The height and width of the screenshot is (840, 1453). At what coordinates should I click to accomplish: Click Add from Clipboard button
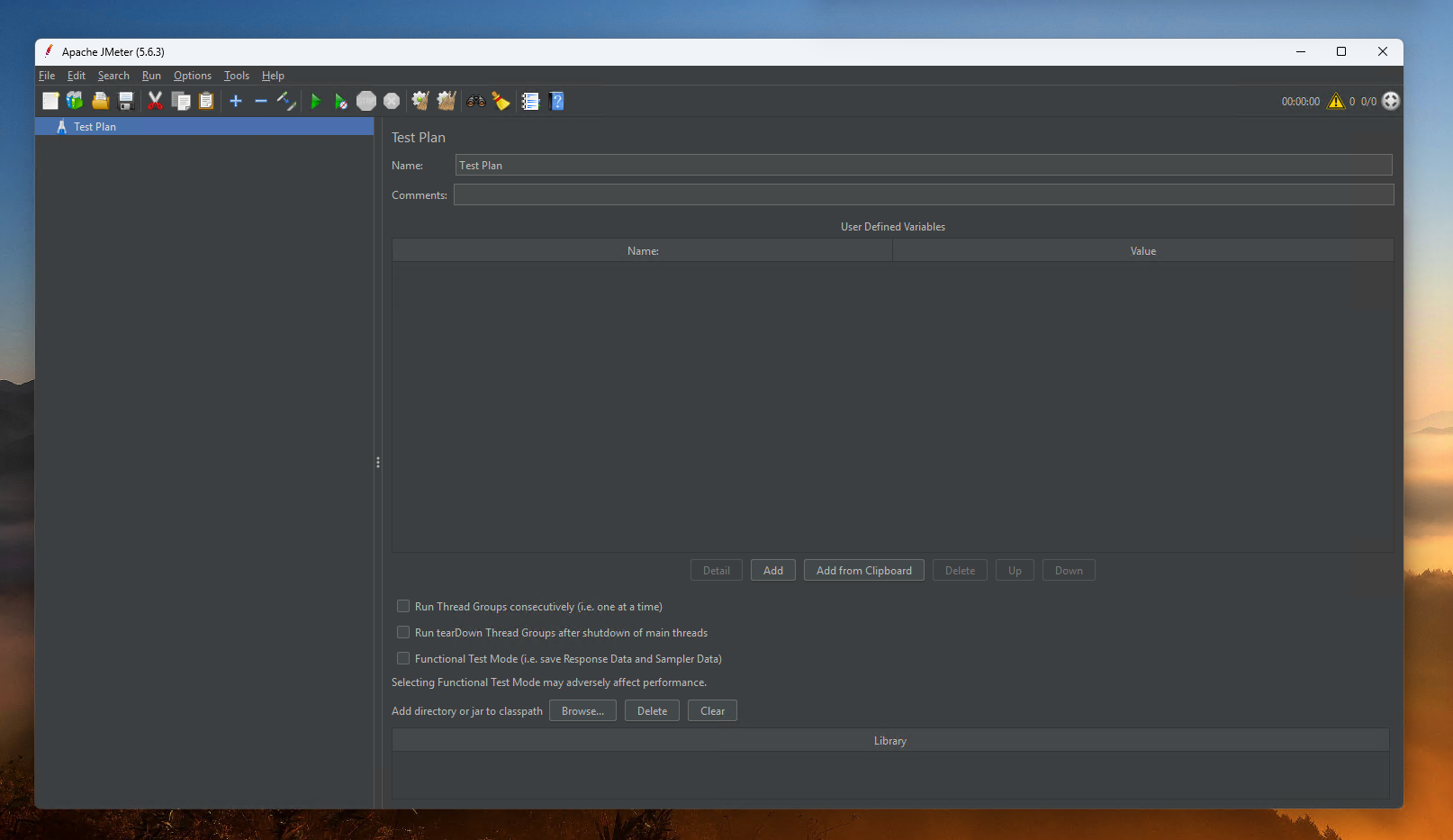click(864, 571)
